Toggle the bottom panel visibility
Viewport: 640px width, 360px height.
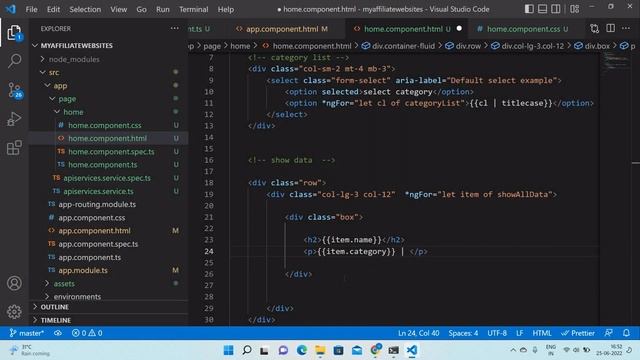[x=542, y=9]
